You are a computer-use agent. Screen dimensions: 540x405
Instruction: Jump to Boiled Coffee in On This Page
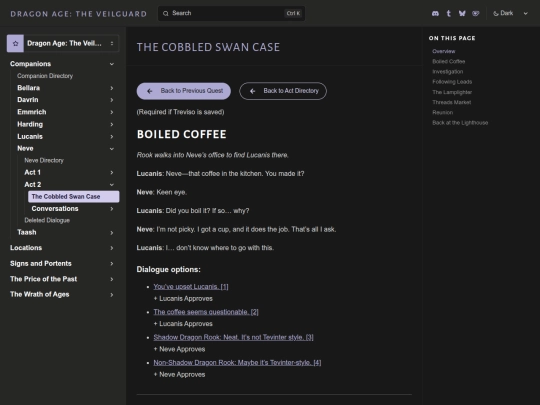click(448, 62)
